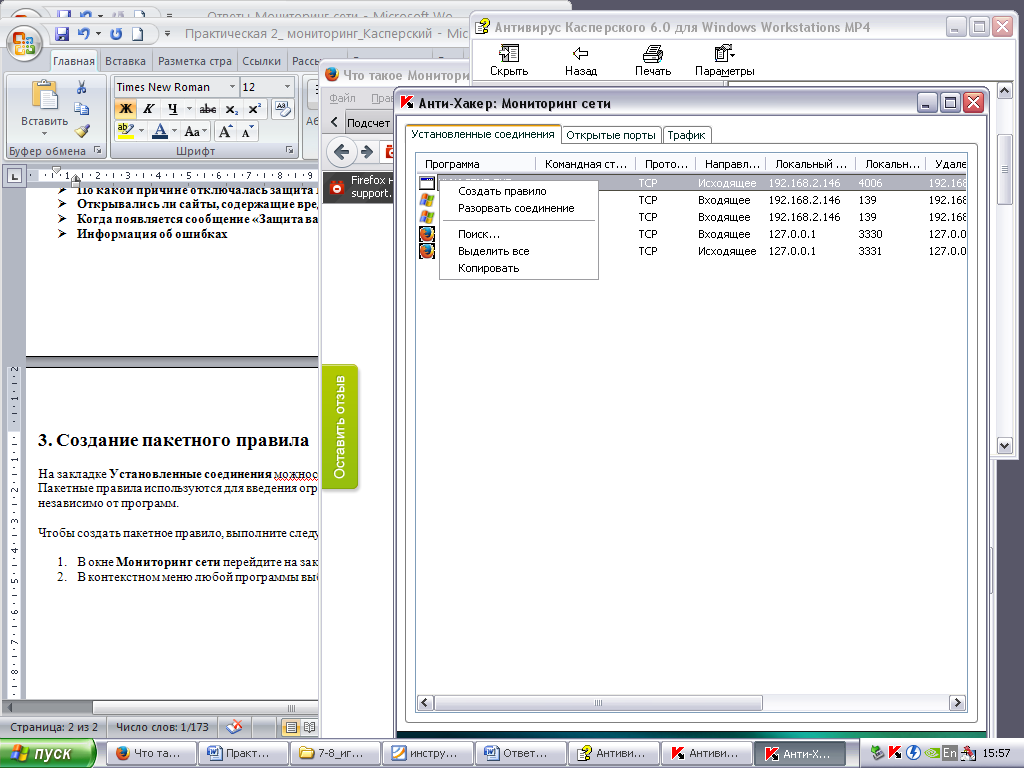Redo the action in Word toolbar
Image resolution: width=1024 pixels, height=768 pixels.
coord(116,33)
